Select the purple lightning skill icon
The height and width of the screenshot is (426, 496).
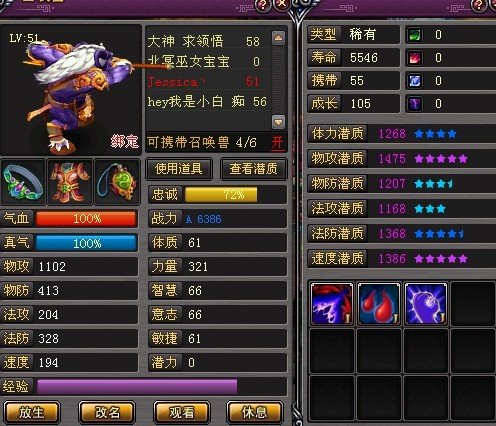click(x=332, y=304)
